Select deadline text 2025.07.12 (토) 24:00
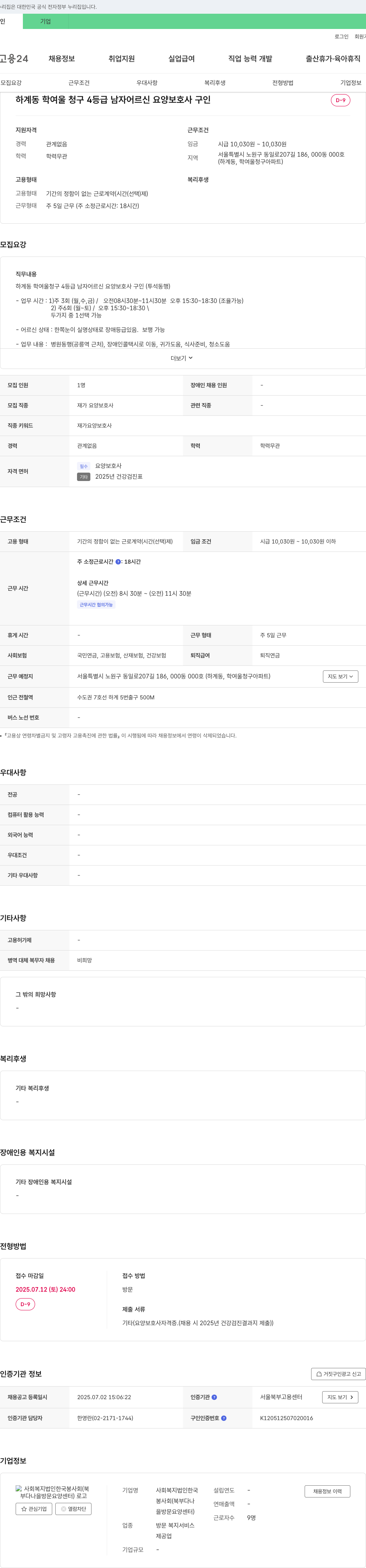Screen dimensions: 366x1568 (46, 1289)
